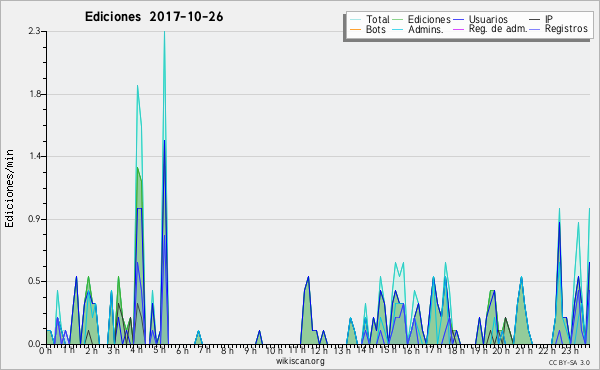Click the y-axis value 1.4
Screen dimensions: 600x370
(x=34, y=156)
